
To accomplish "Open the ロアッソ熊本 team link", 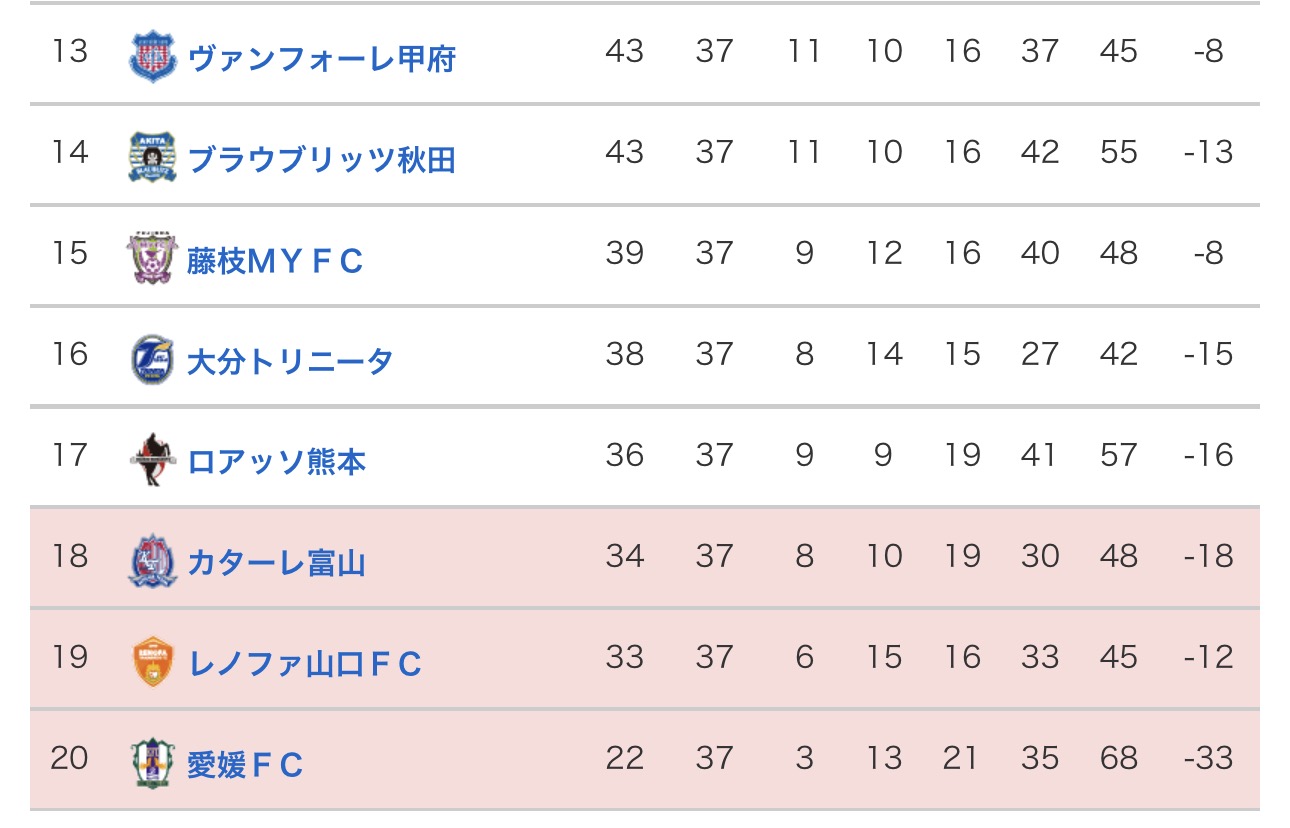I will 276,462.
